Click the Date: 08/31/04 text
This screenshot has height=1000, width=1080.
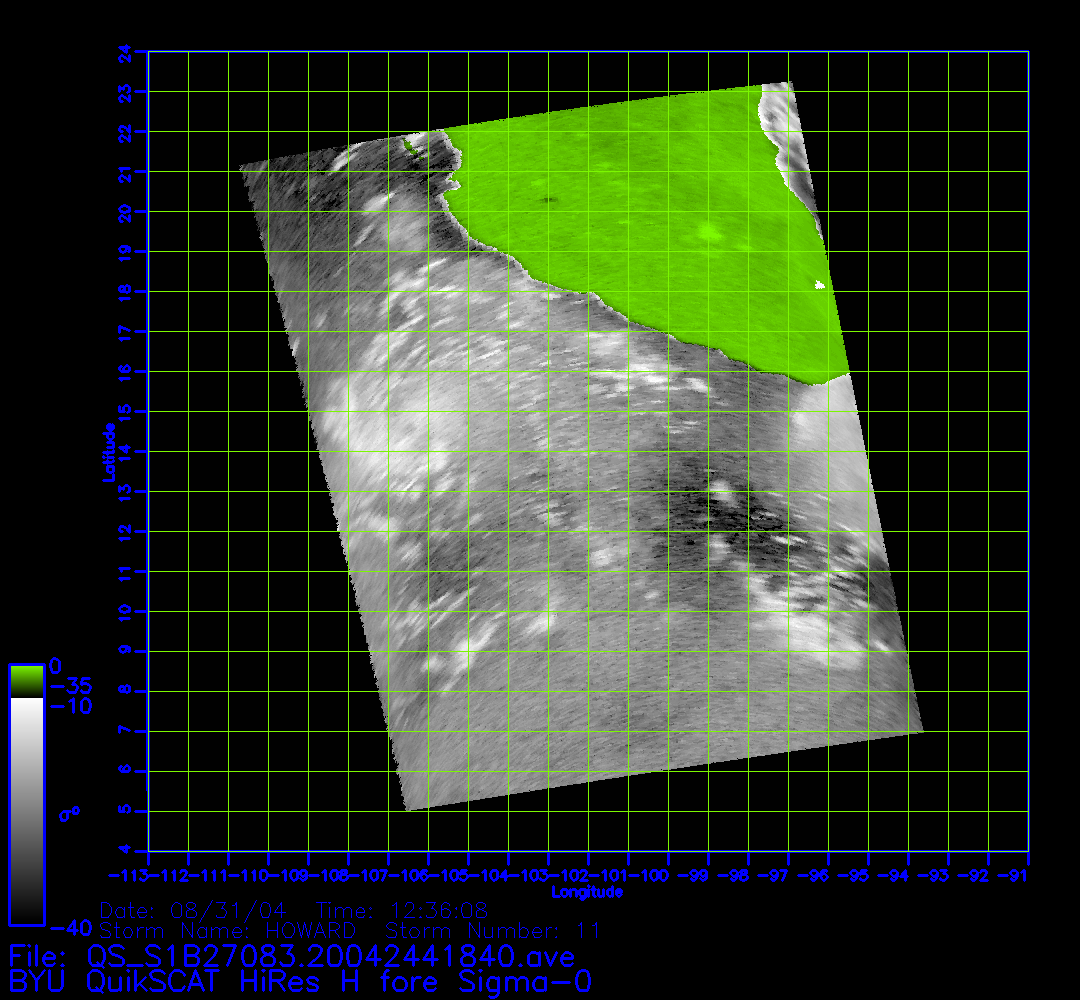198,910
